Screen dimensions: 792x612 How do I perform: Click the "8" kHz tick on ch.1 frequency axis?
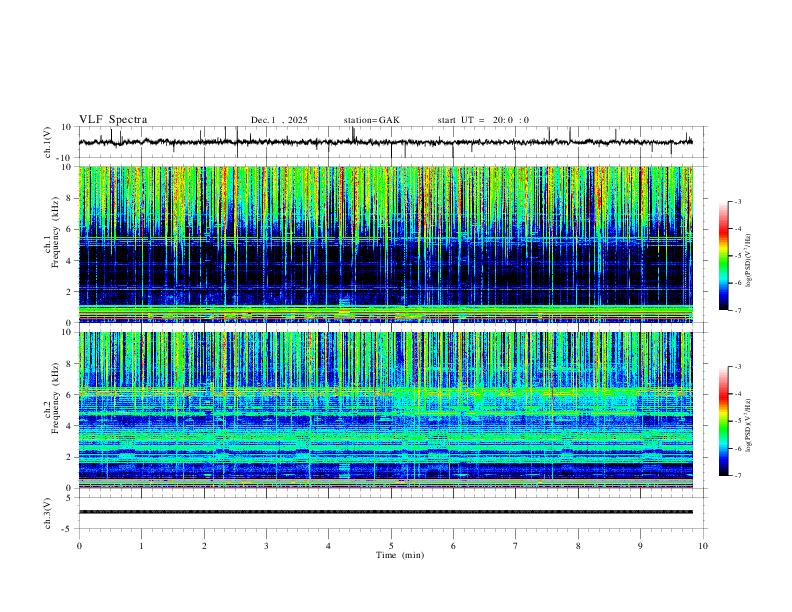pos(70,198)
